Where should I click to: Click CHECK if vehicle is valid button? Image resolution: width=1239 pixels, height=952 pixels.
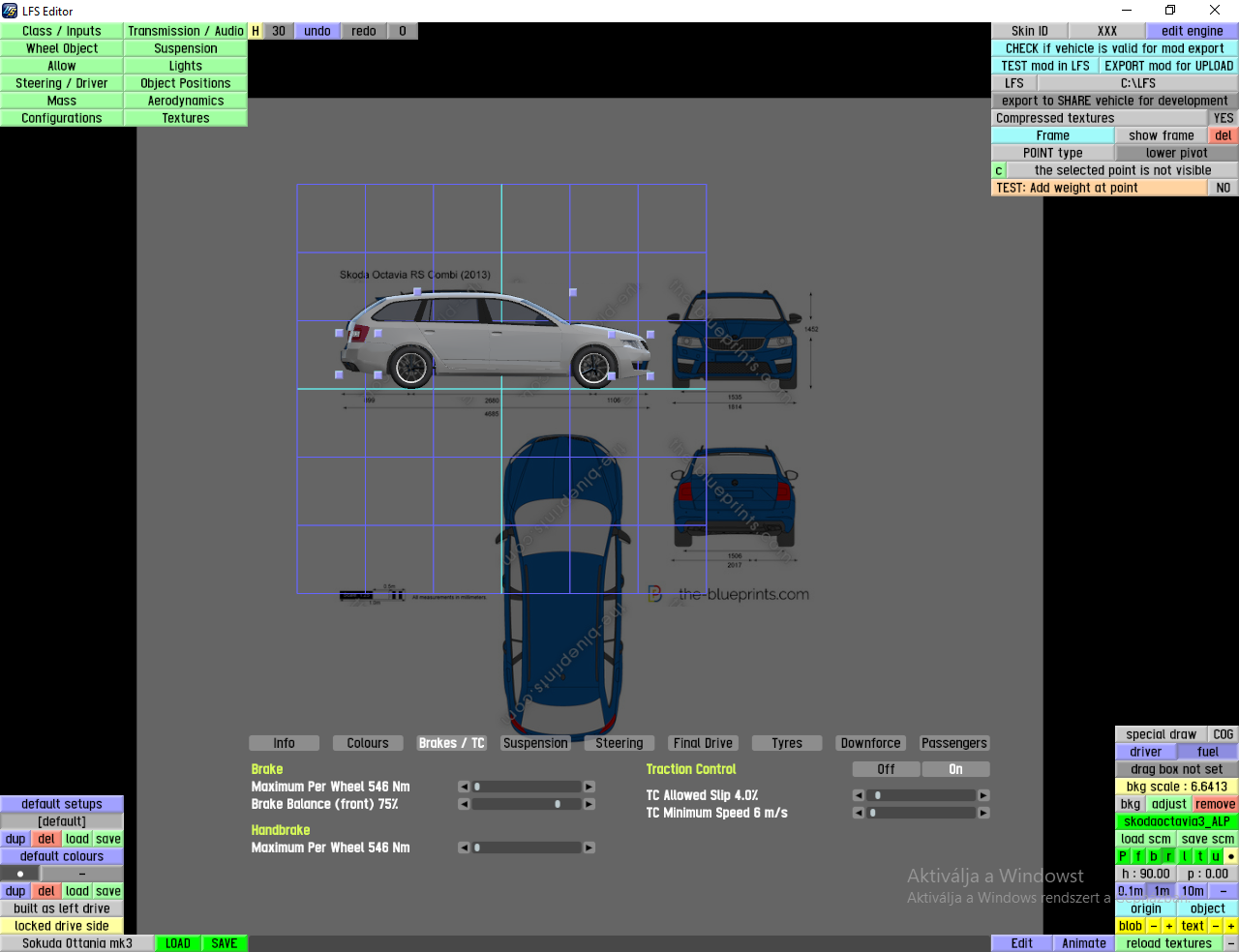(1115, 48)
